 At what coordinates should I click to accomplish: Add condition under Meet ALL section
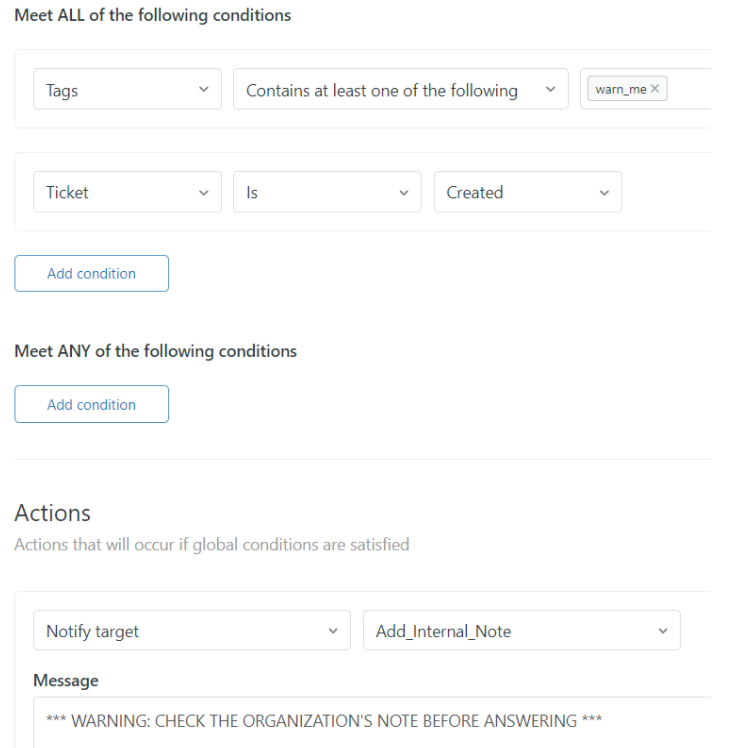point(91,273)
